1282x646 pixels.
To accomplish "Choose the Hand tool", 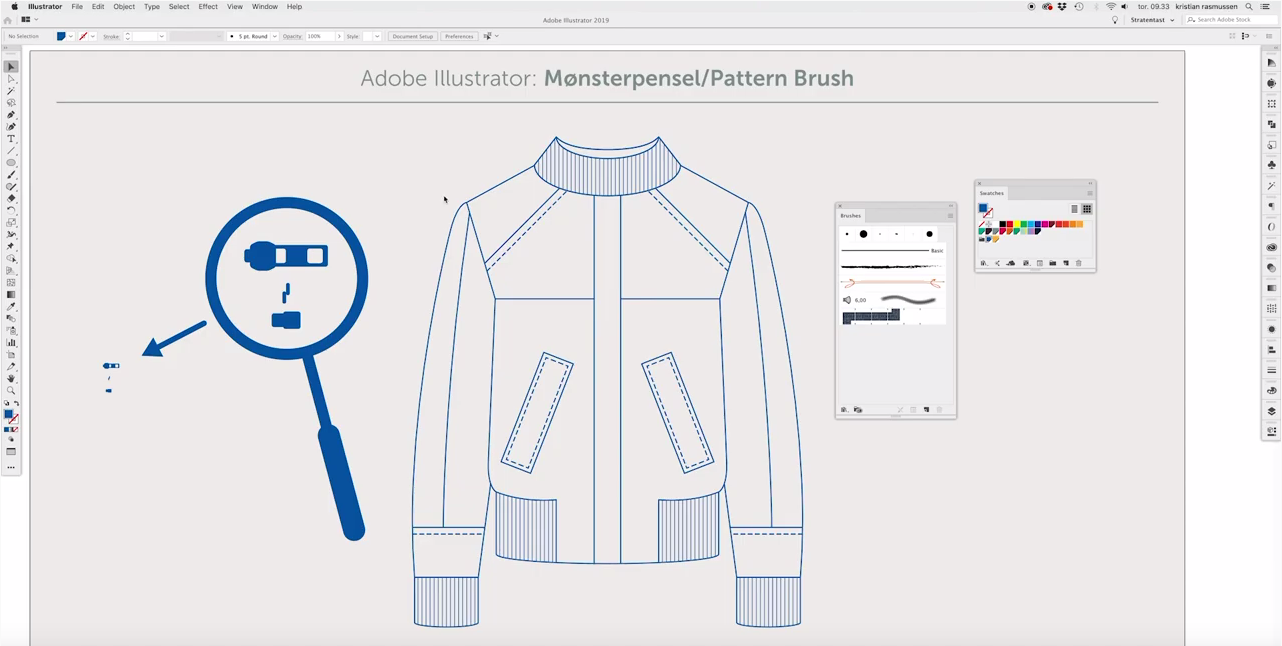I will tap(11, 379).
